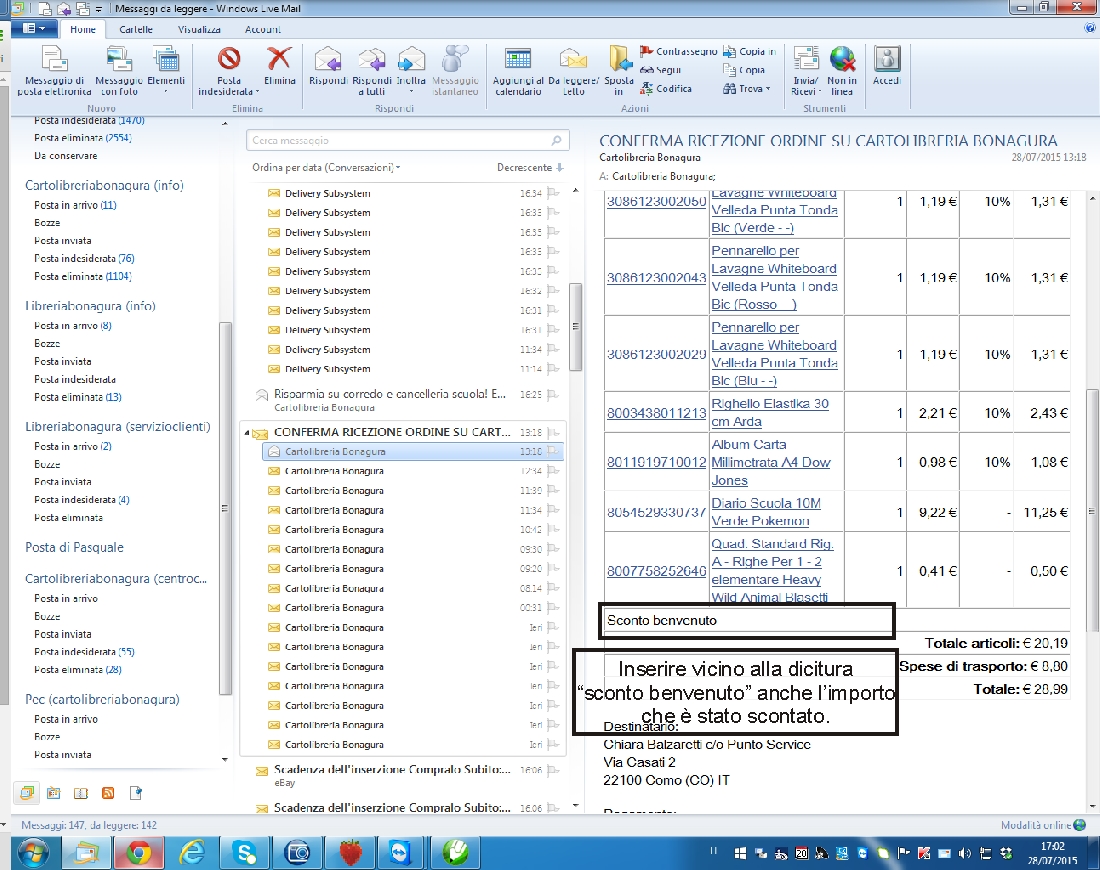Open product code link 8007758252640

656,571
